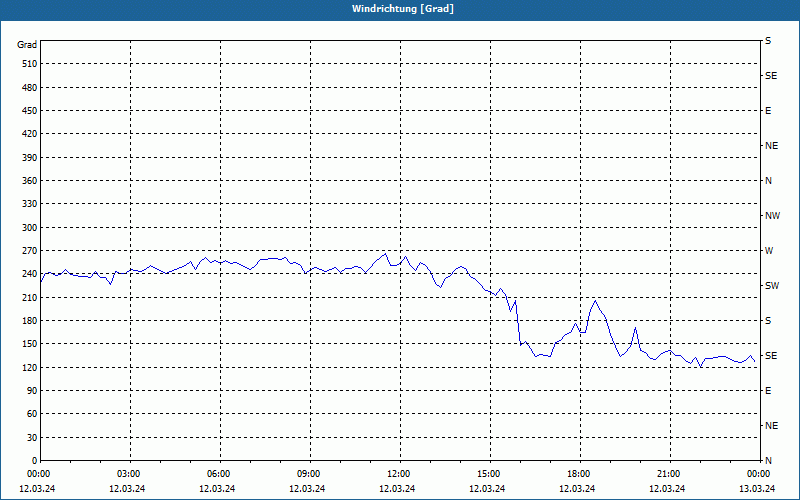Select the 210 degree axis label

click(30, 297)
